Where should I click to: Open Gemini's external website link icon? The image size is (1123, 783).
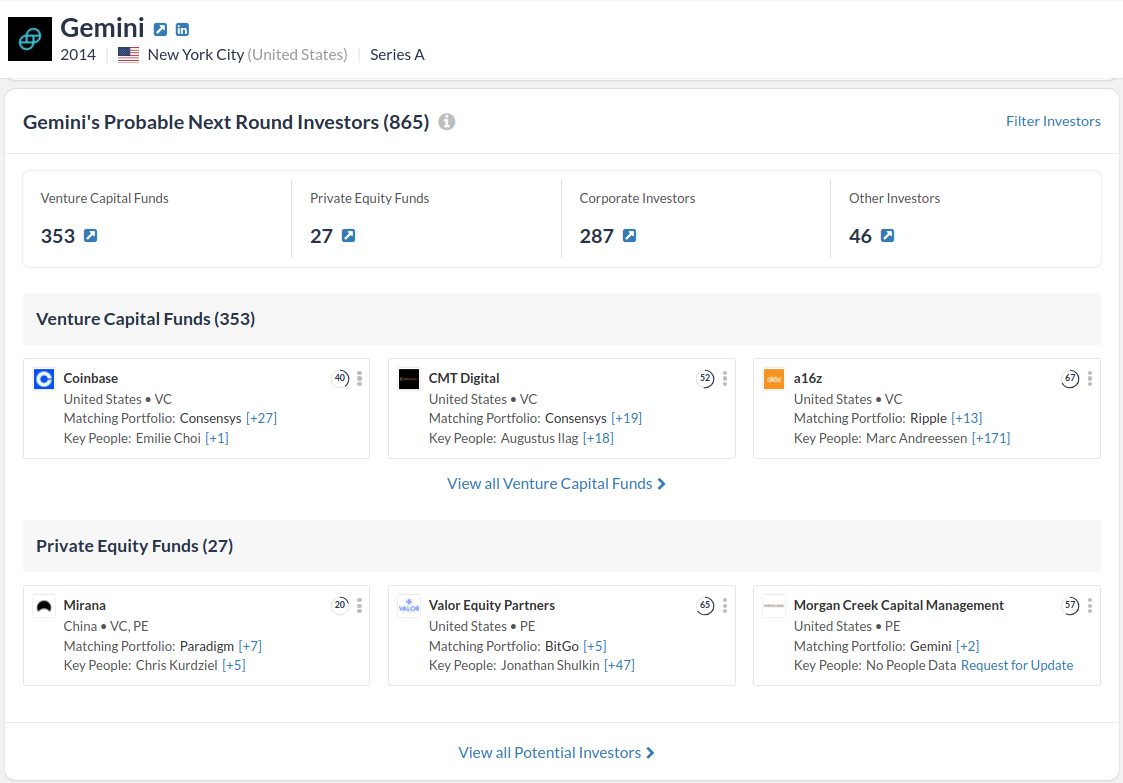point(160,30)
